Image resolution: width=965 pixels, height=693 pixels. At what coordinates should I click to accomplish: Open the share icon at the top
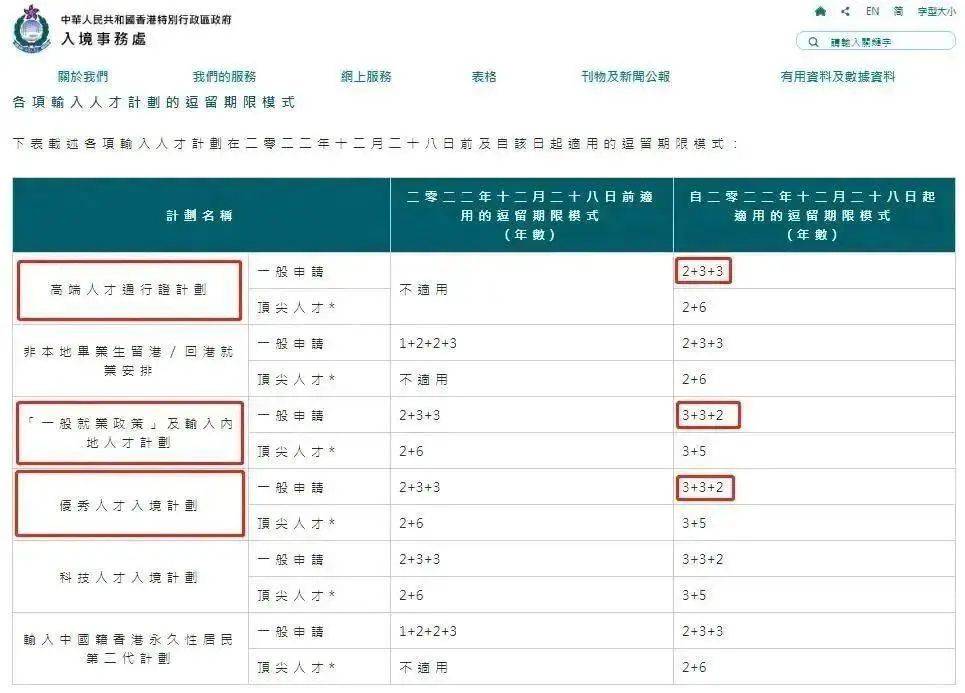[847, 12]
